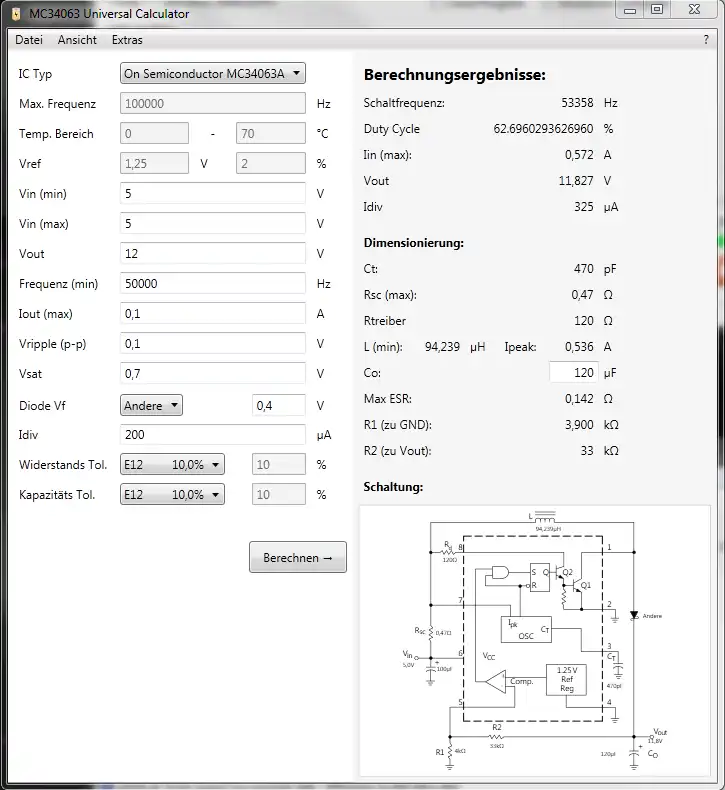The height and width of the screenshot is (790, 725).
Task: Click the Kapazitäts Tol. percent field
Action: tap(279, 495)
